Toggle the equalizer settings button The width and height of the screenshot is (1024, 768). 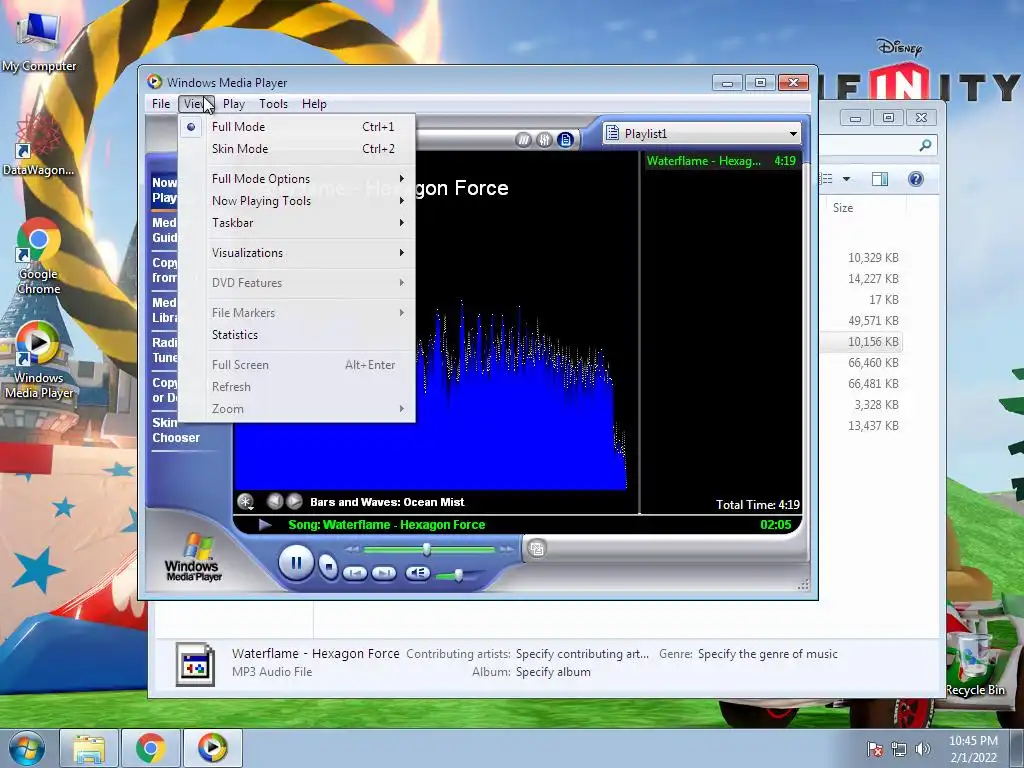(x=544, y=140)
